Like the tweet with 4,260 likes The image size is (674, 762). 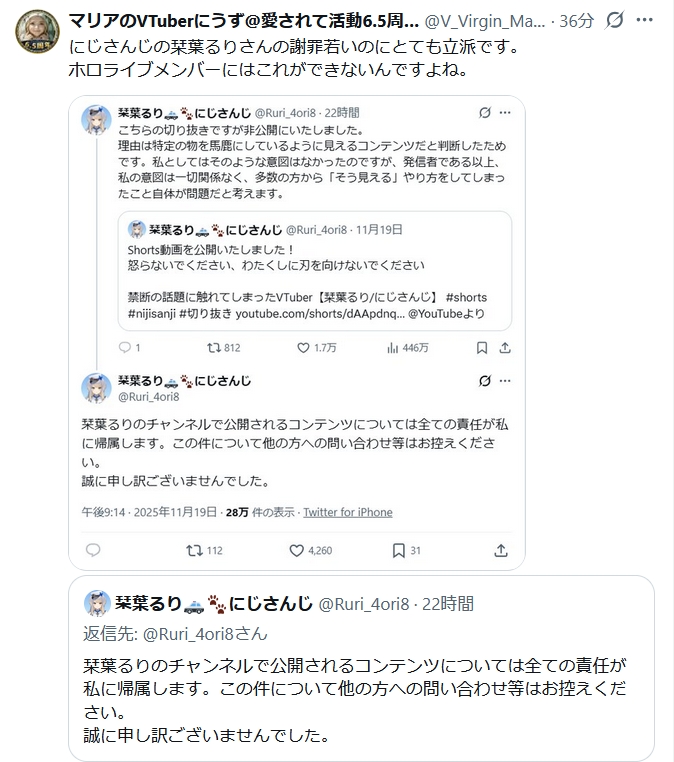click(296, 550)
